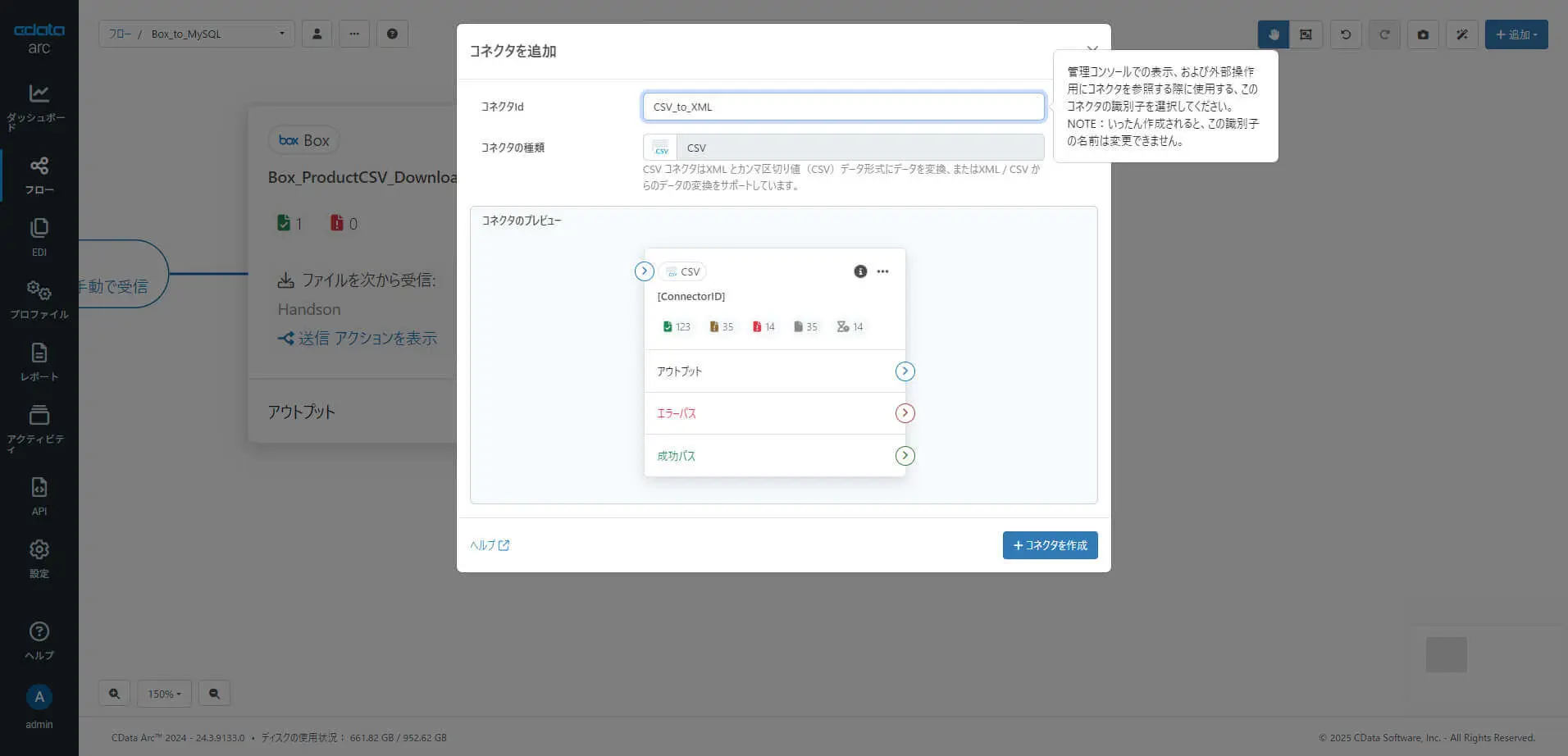Click the admin user avatar

click(39, 697)
